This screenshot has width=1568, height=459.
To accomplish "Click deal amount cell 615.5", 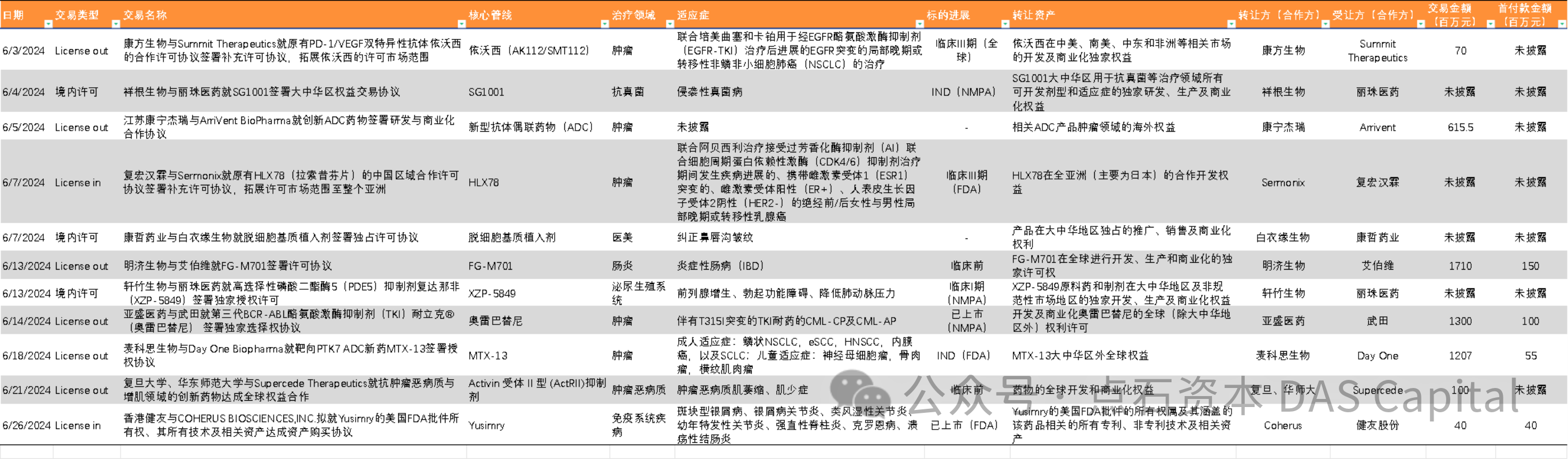I will tap(1460, 127).
